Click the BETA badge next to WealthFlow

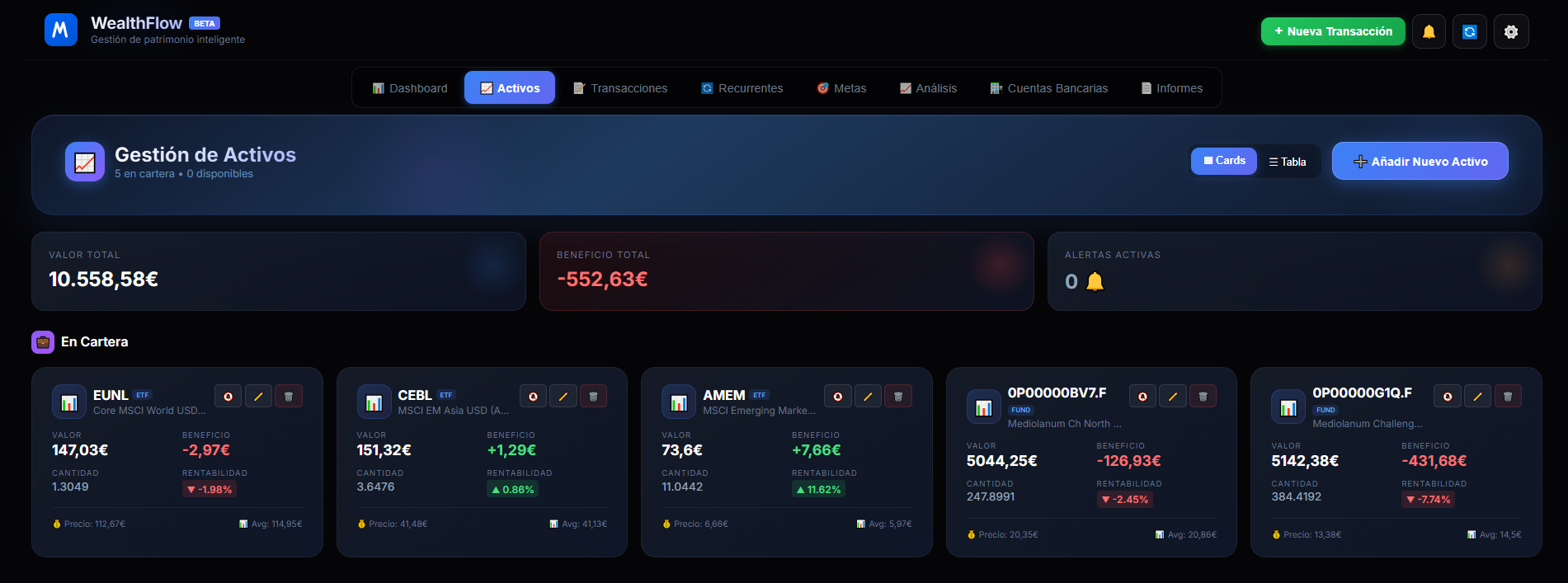click(x=205, y=24)
